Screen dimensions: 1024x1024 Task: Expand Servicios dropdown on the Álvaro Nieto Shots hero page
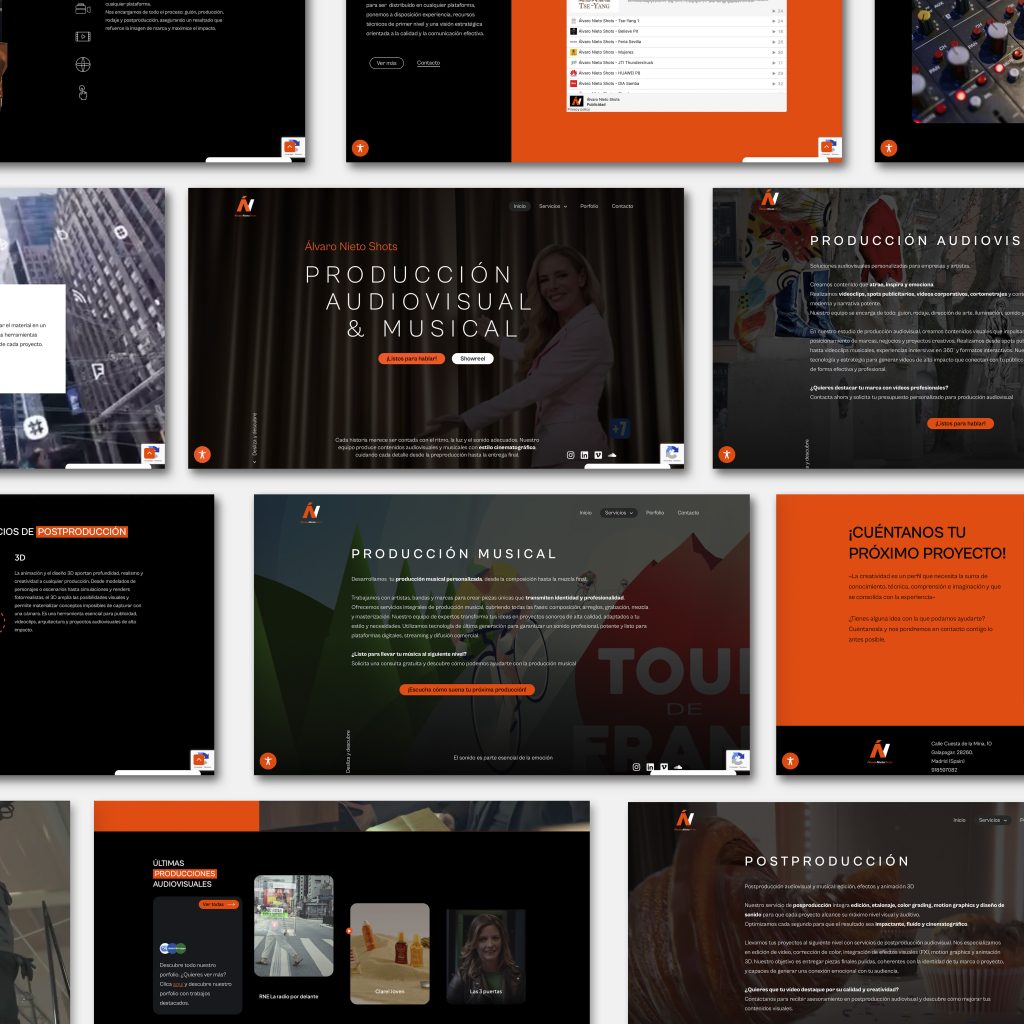point(552,206)
